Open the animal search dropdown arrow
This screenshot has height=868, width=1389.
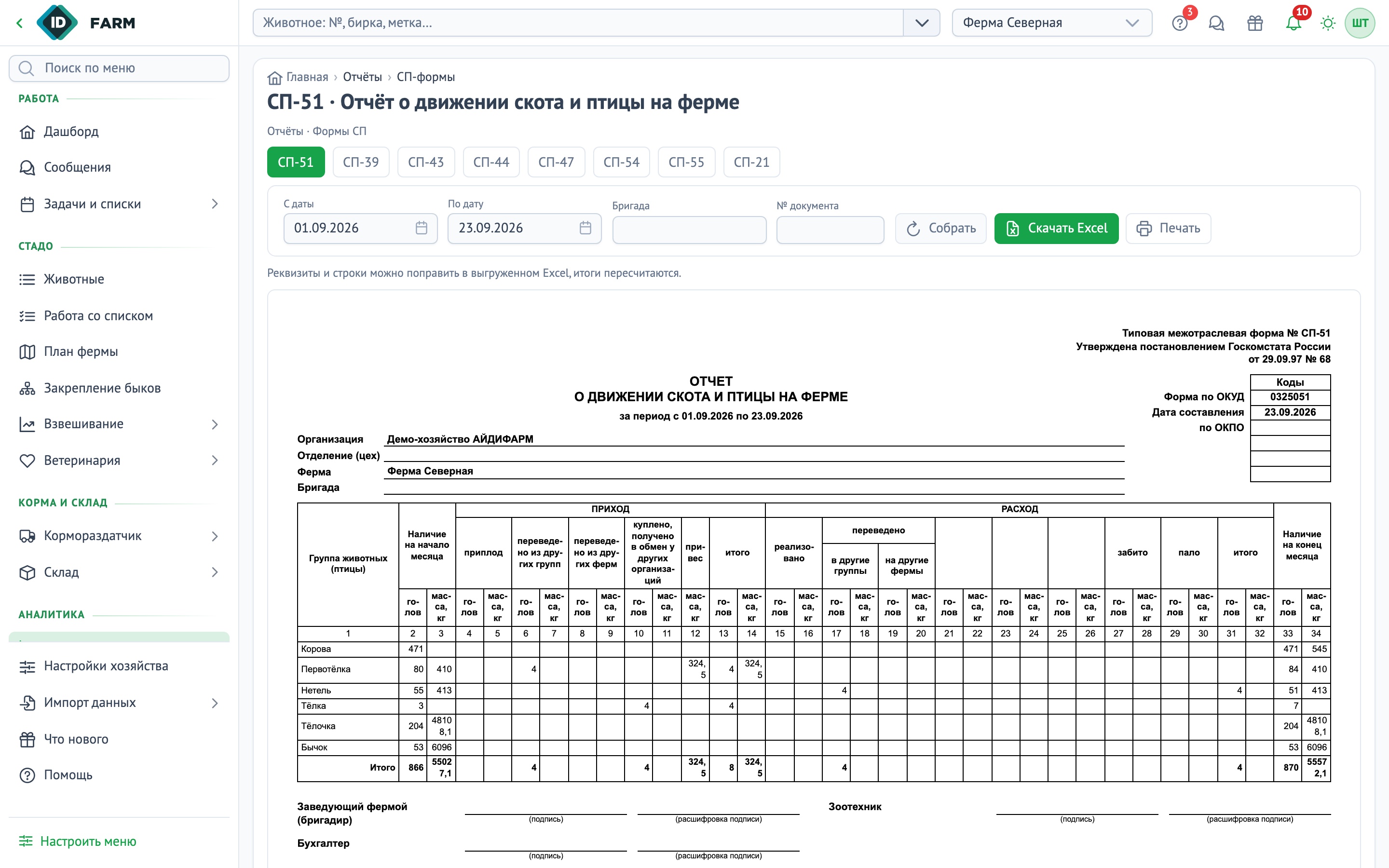click(922, 23)
